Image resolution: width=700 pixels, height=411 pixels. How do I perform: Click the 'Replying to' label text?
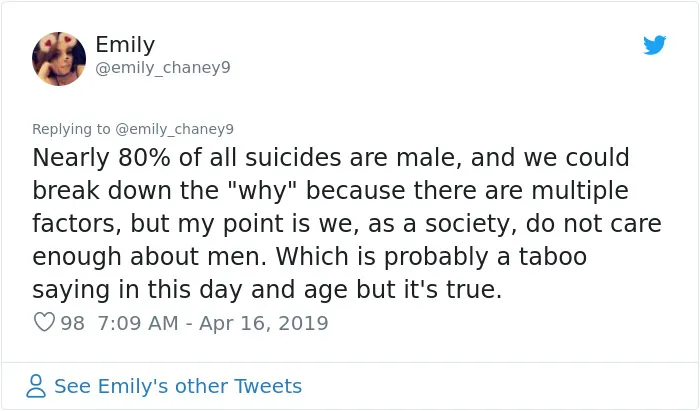(71, 129)
